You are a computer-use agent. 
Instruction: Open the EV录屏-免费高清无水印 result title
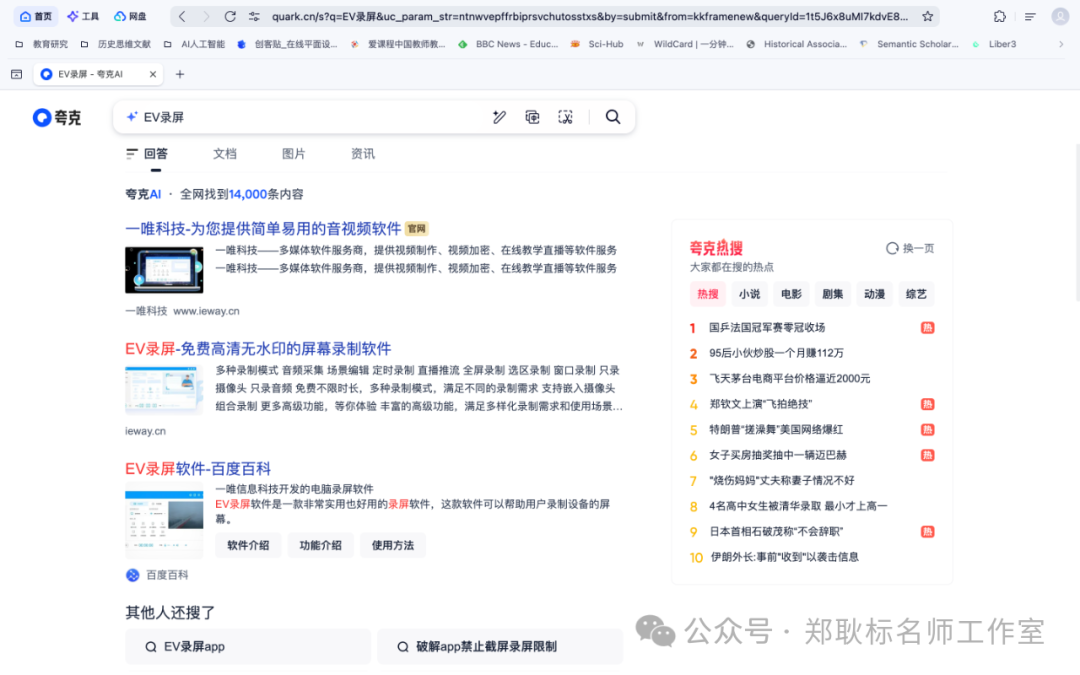pos(258,349)
